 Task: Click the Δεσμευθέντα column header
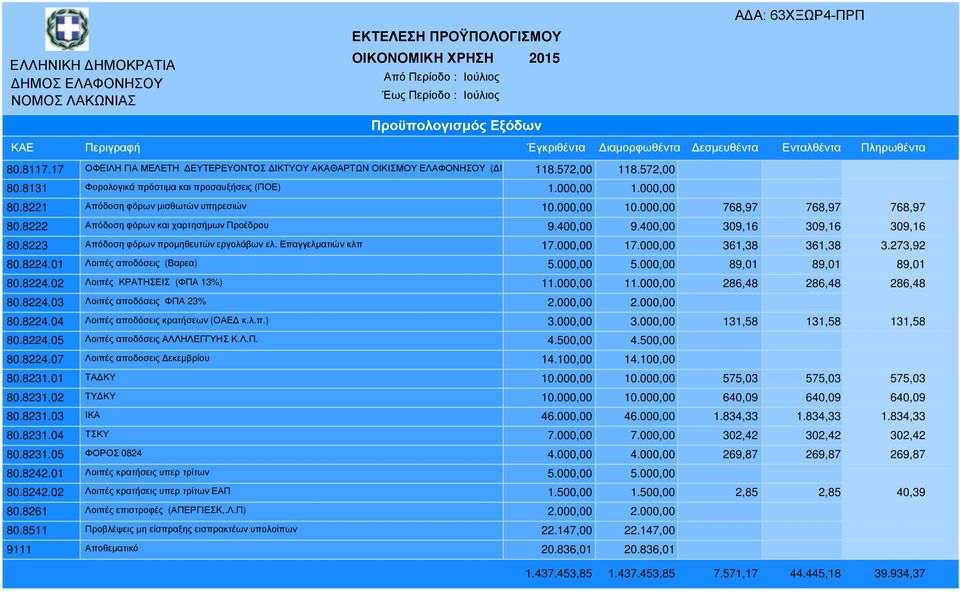click(x=724, y=147)
